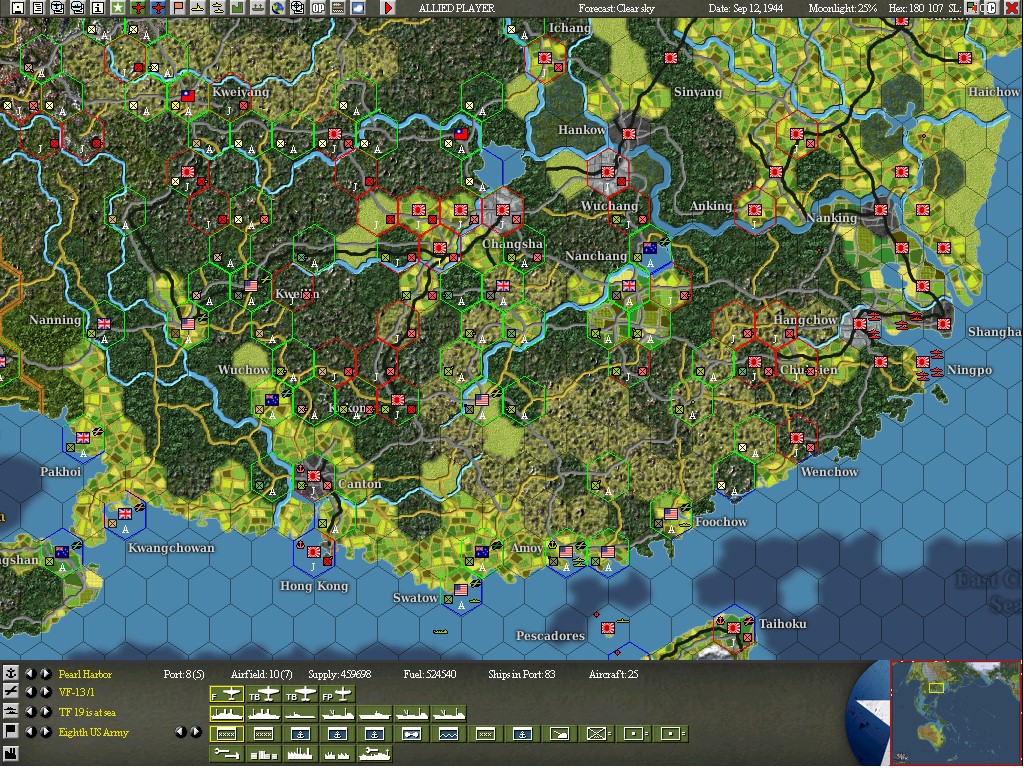The height and width of the screenshot is (768, 1024).
Task: Click the anchor port icon in bottom panel
Action: point(11,673)
